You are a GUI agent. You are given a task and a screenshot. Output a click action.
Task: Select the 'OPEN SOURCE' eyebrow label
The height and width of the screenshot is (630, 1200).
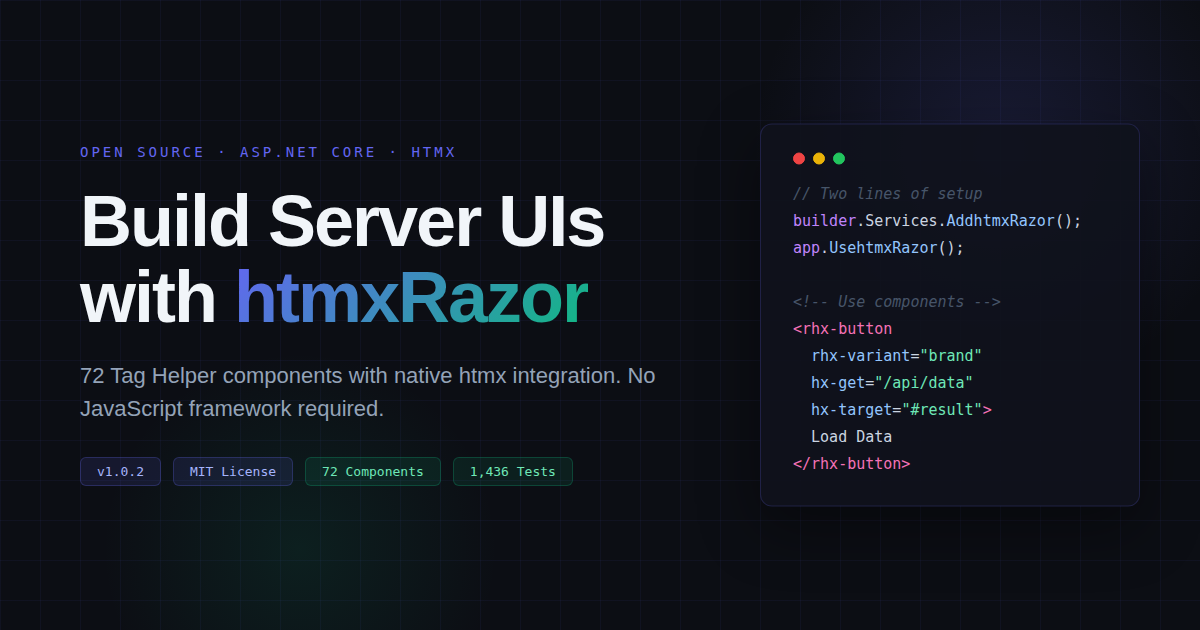click(142, 152)
